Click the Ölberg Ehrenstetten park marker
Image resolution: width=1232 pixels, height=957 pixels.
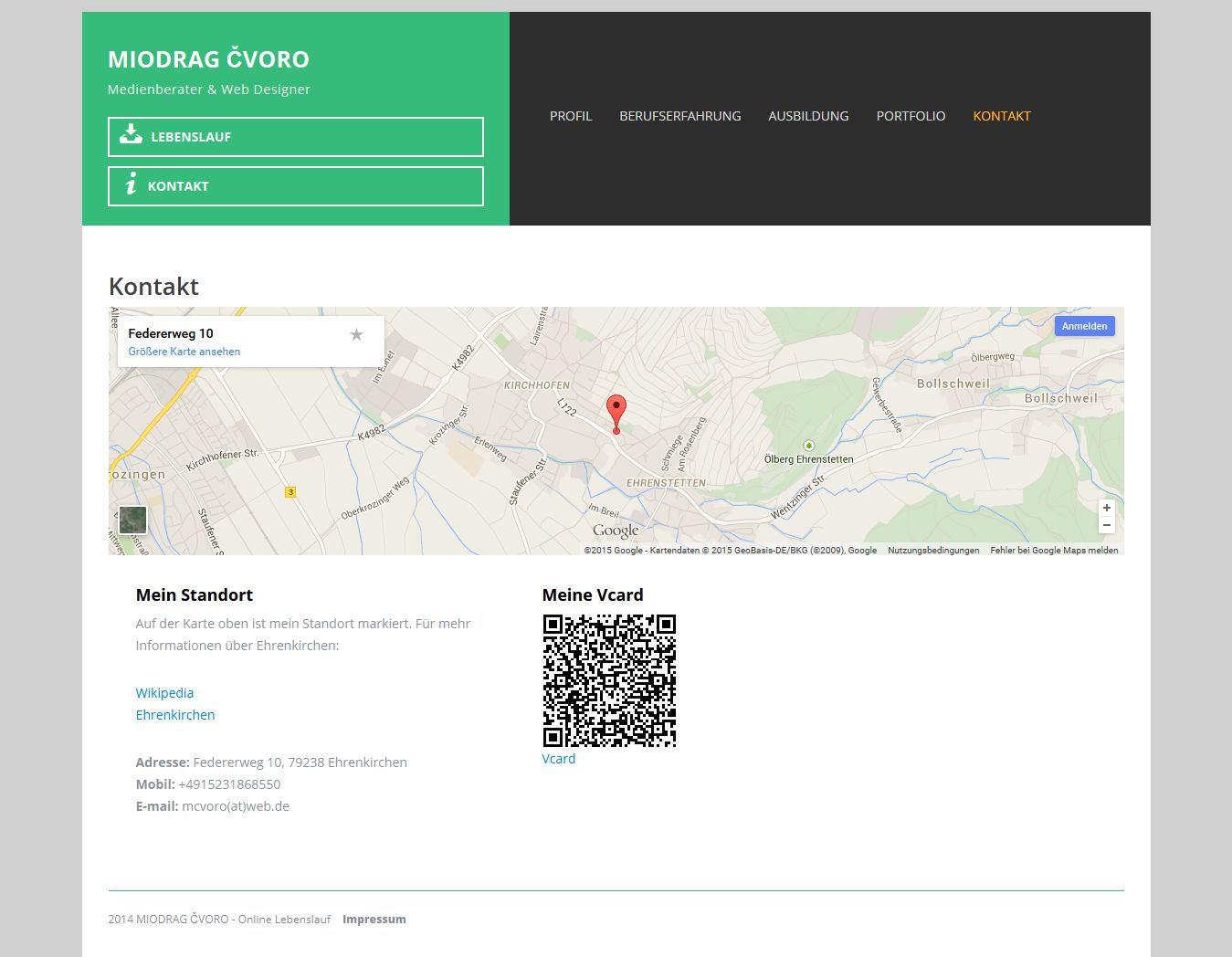[808, 446]
